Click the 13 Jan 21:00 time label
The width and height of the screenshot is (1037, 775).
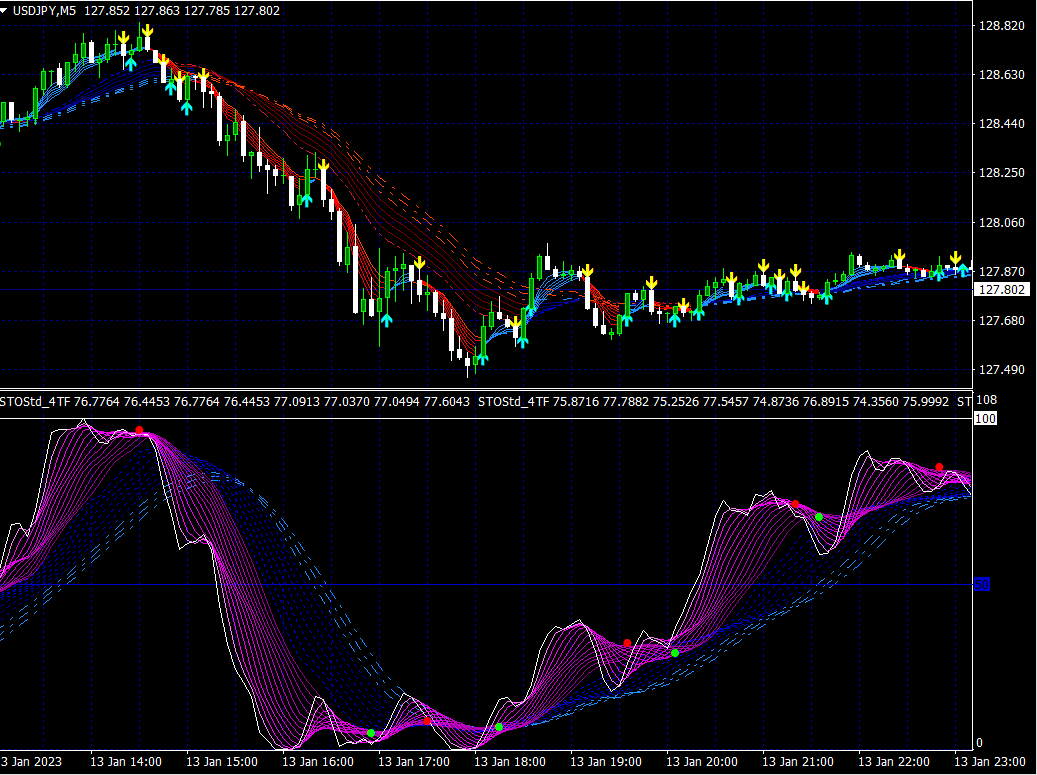[798, 762]
